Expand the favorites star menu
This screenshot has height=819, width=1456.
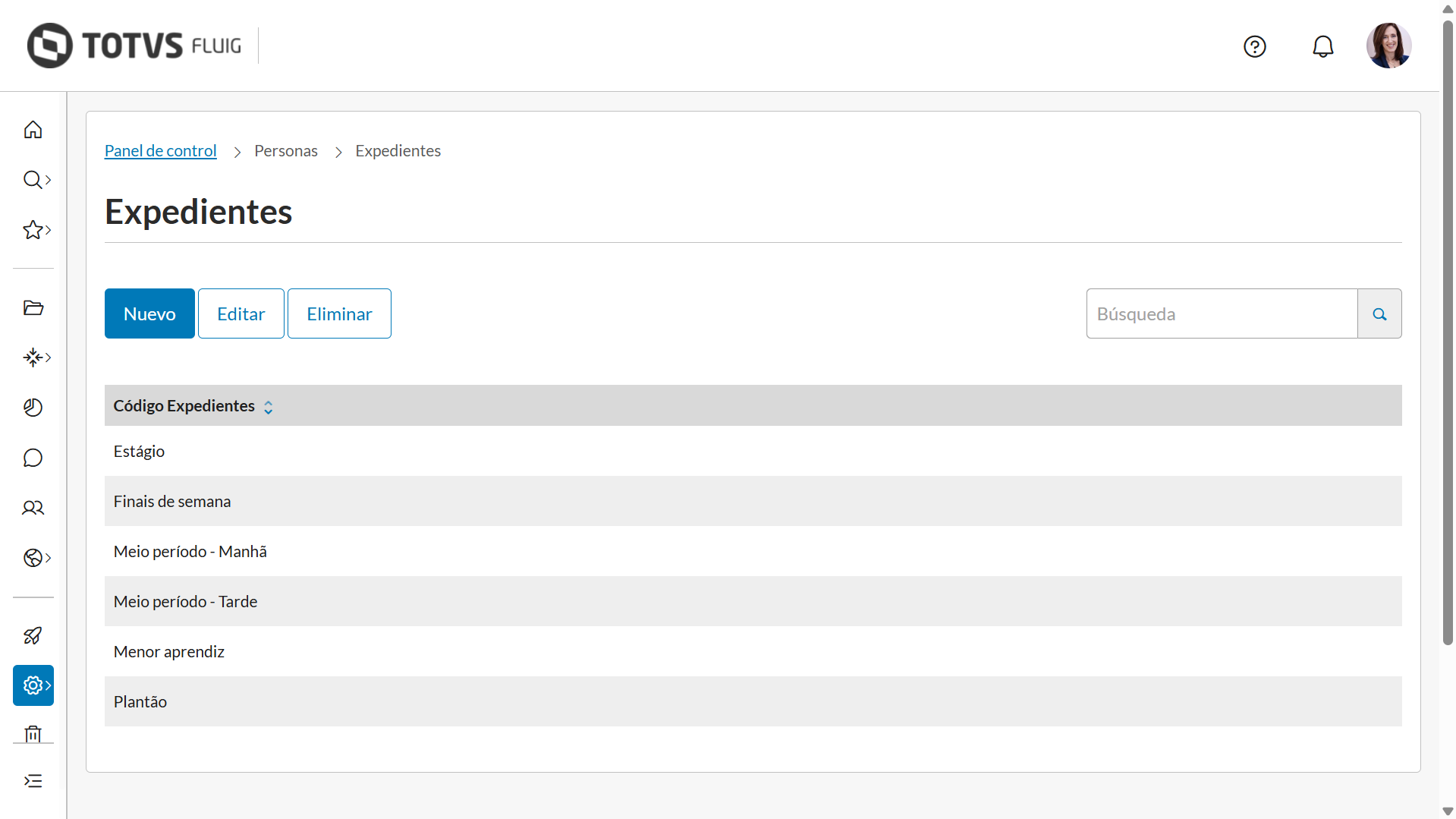(35, 230)
